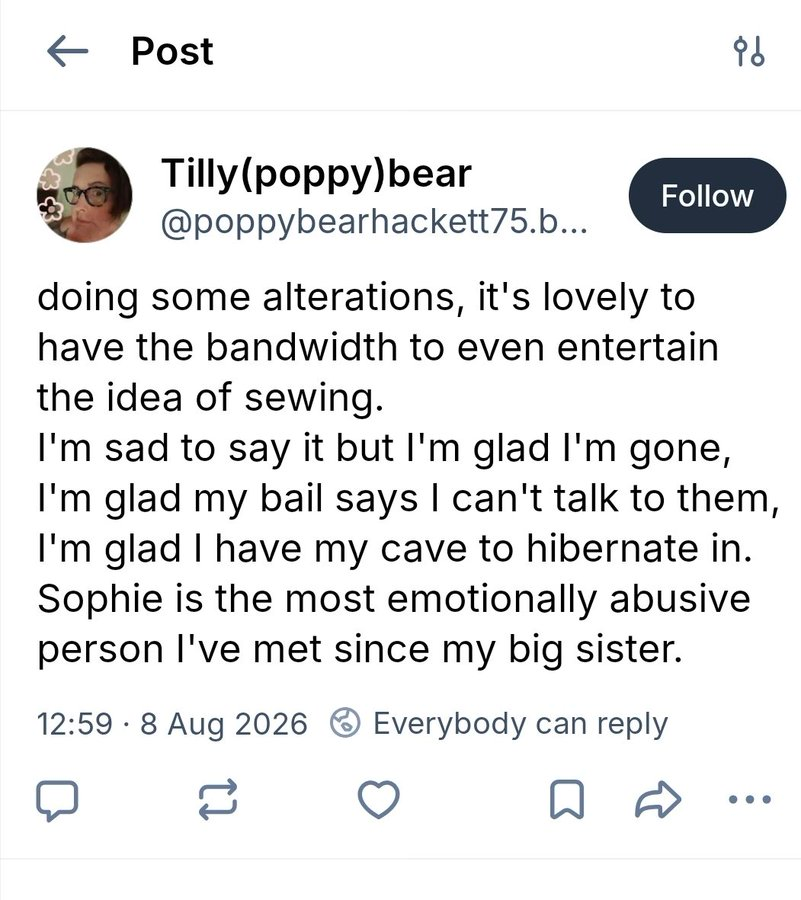Tap the @poppybearhackett75 handle
The width and height of the screenshot is (801, 900).
point(375,222)
